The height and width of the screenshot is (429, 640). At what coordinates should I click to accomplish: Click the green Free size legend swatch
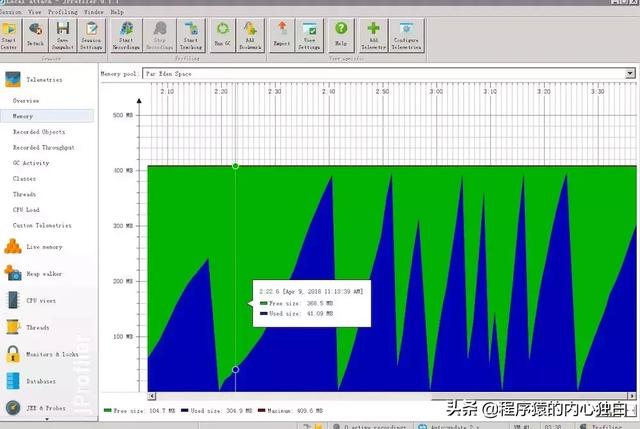(x=108, y=410)
